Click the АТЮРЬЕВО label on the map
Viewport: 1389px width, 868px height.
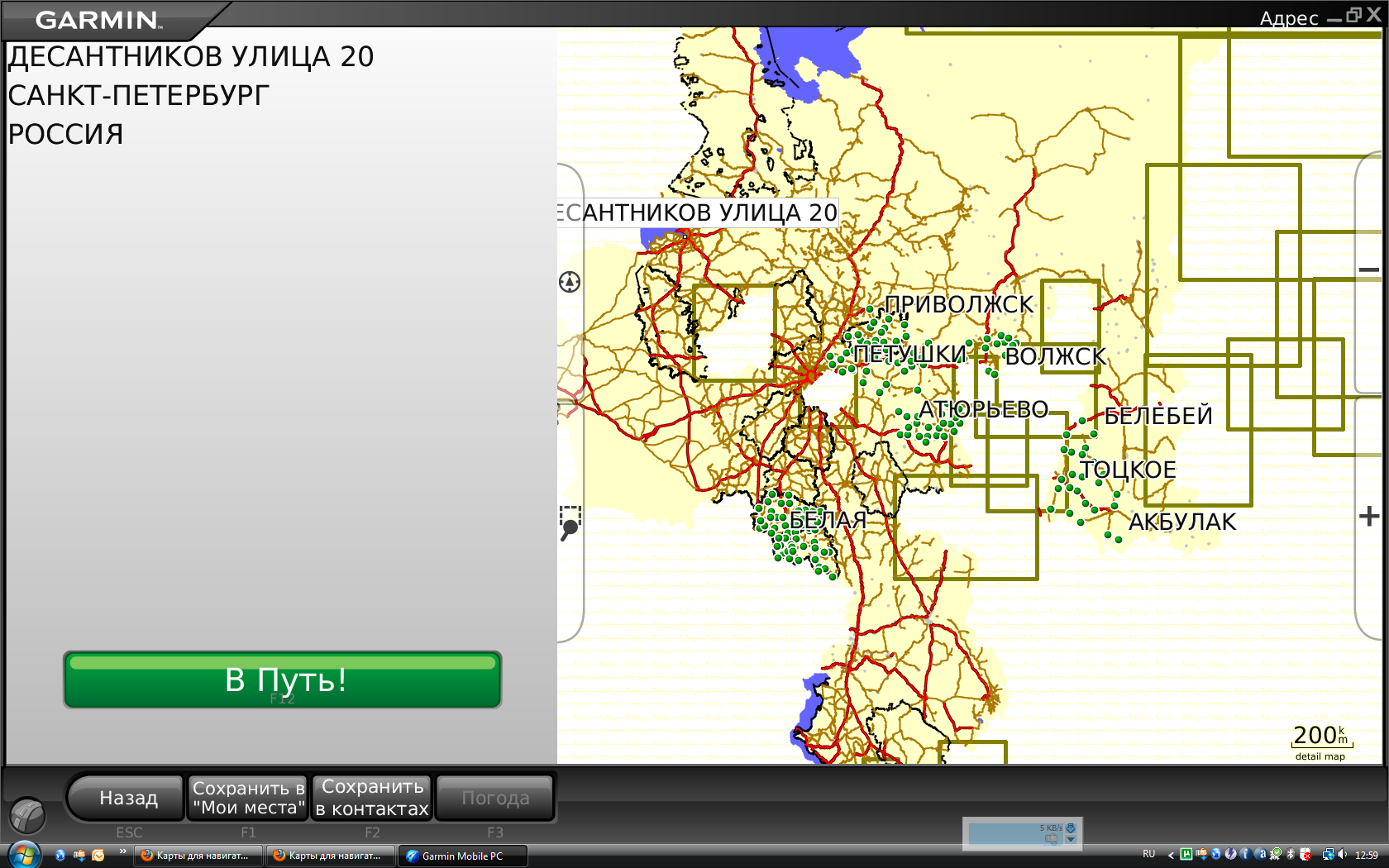point(984,409)
